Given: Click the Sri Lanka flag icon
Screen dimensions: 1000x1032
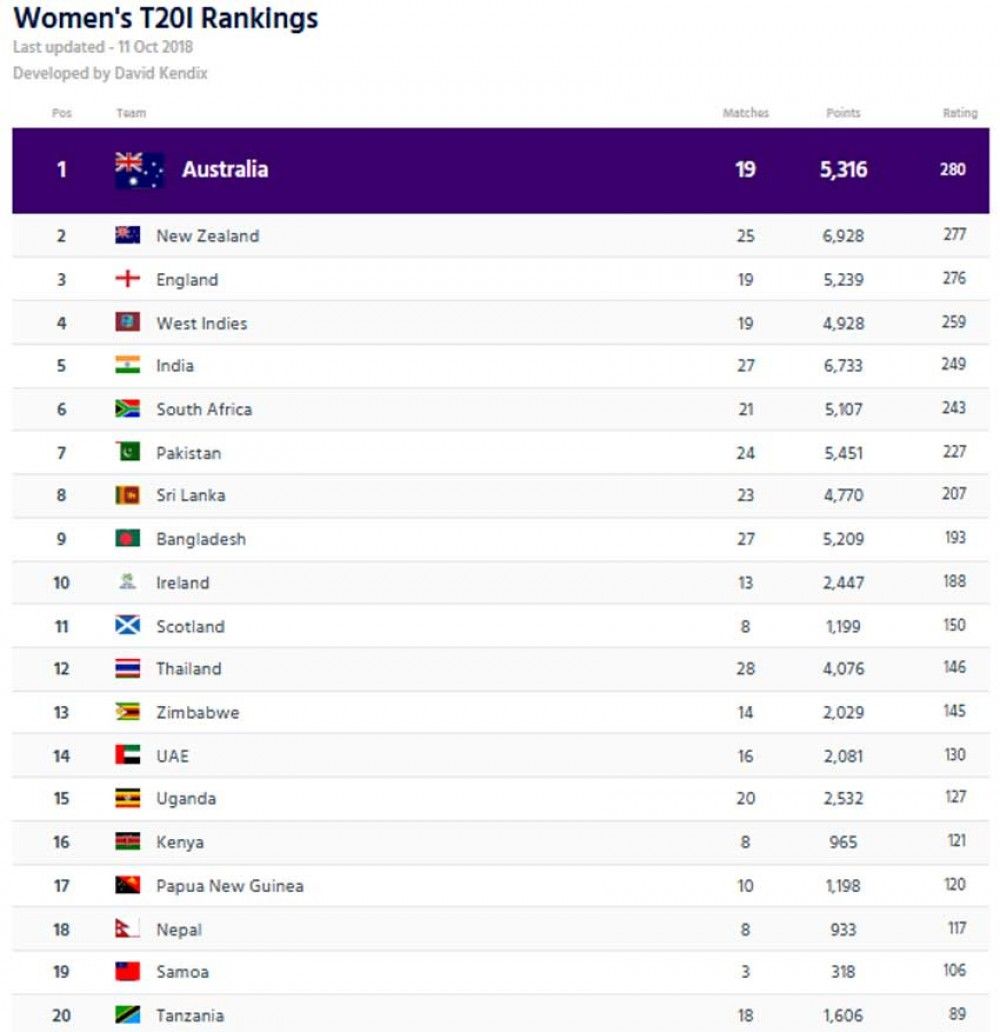Looking at the screenshot, I should [x=127, y=495].
